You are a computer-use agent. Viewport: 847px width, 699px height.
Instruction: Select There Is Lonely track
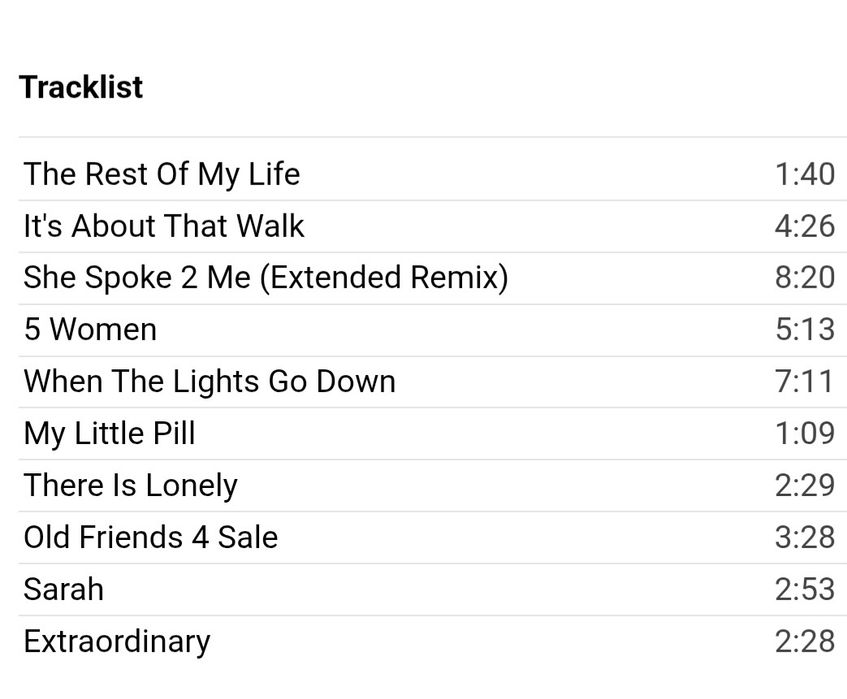(130, 485)
